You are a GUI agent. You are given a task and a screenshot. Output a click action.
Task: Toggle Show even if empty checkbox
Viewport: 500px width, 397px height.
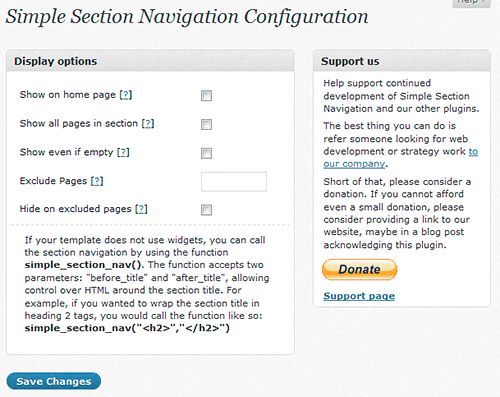click(x=206, y=153)
